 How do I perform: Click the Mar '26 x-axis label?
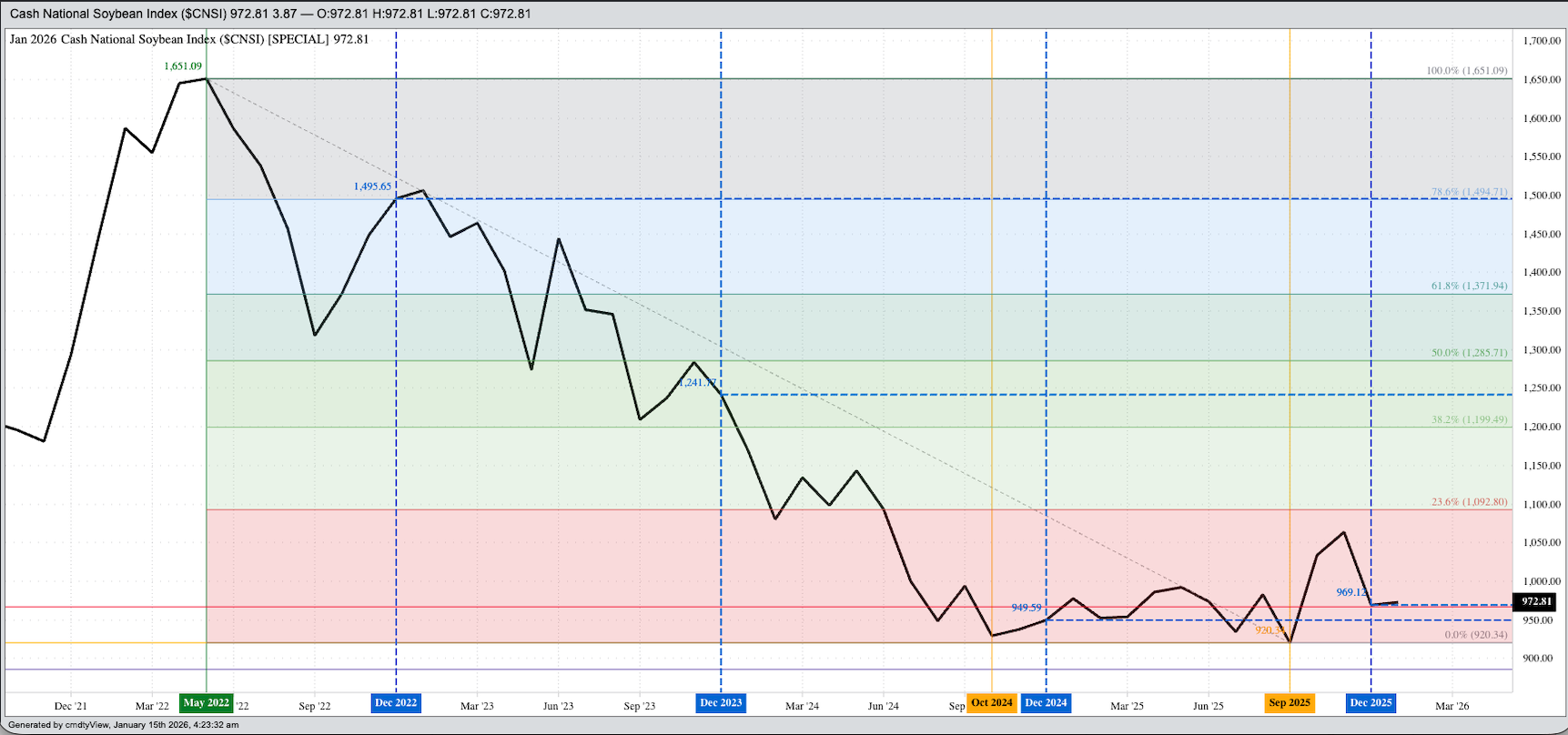[x=1452, y=706]
